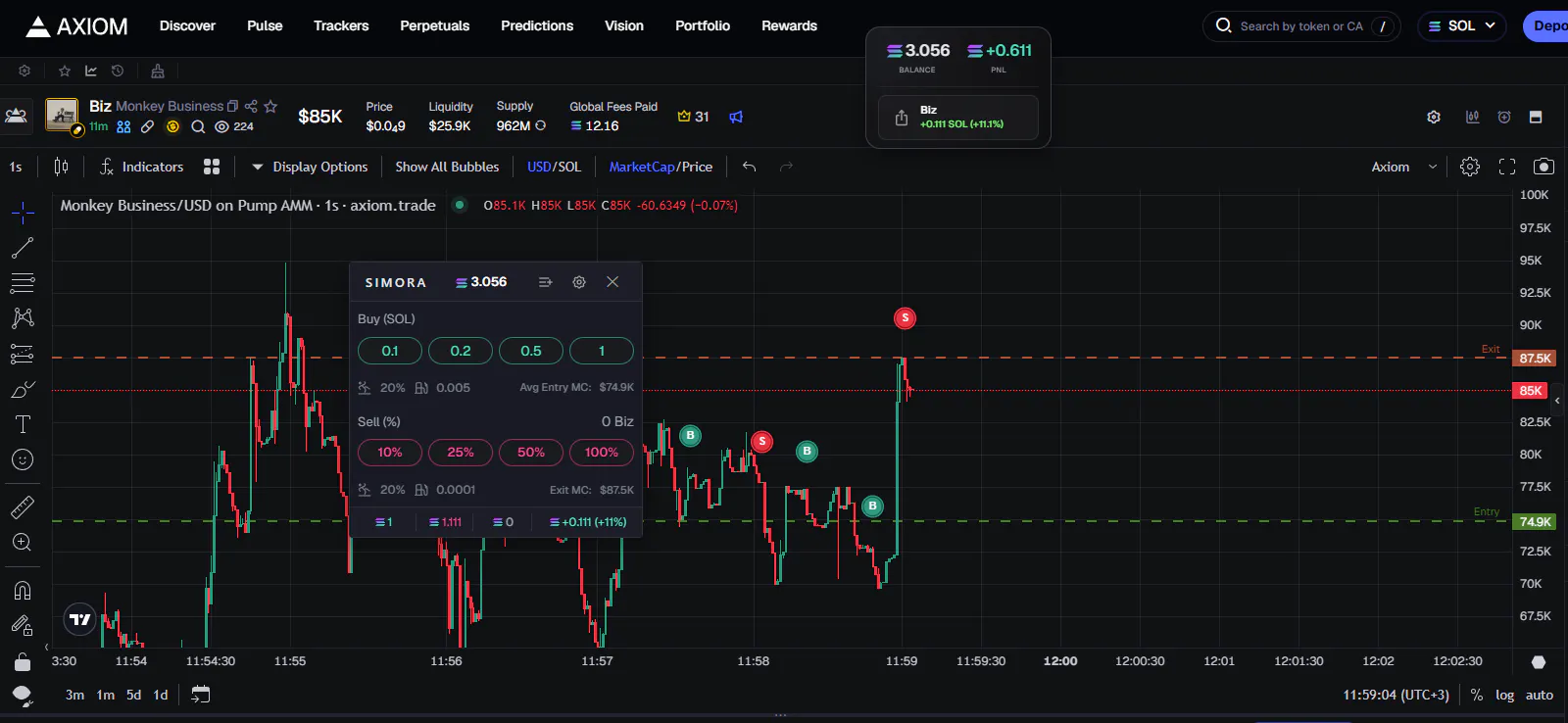Open the Fibonacci retracement tool
1568x723 pixels.
pyautogui.click(x=23, y=283)
